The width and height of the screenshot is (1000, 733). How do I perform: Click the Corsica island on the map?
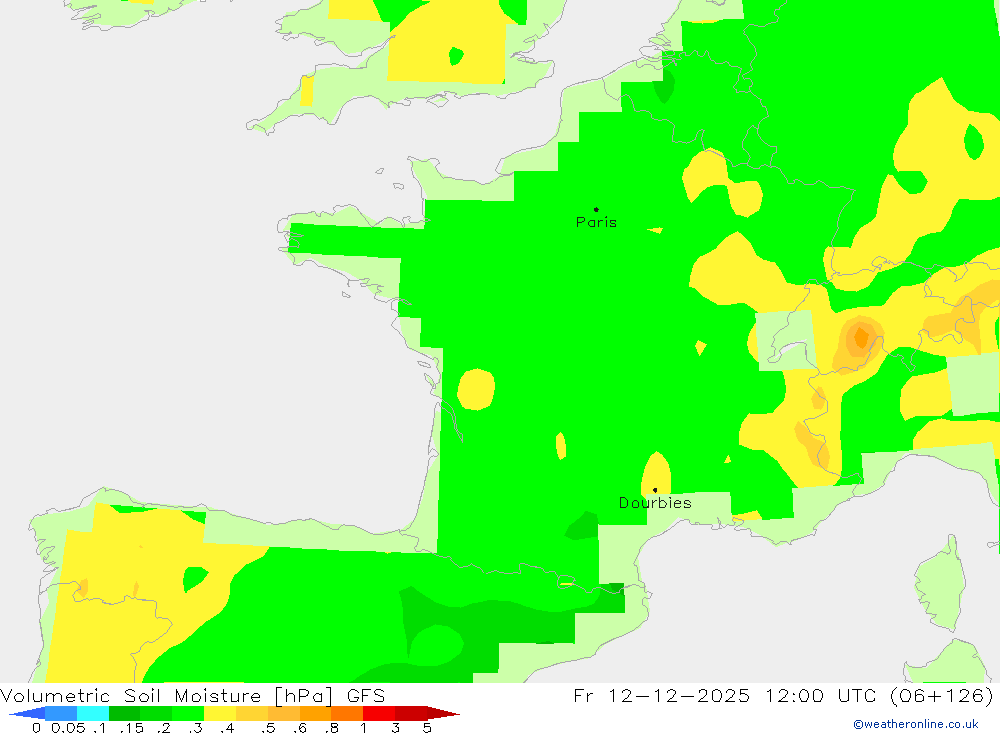[940, 584]
